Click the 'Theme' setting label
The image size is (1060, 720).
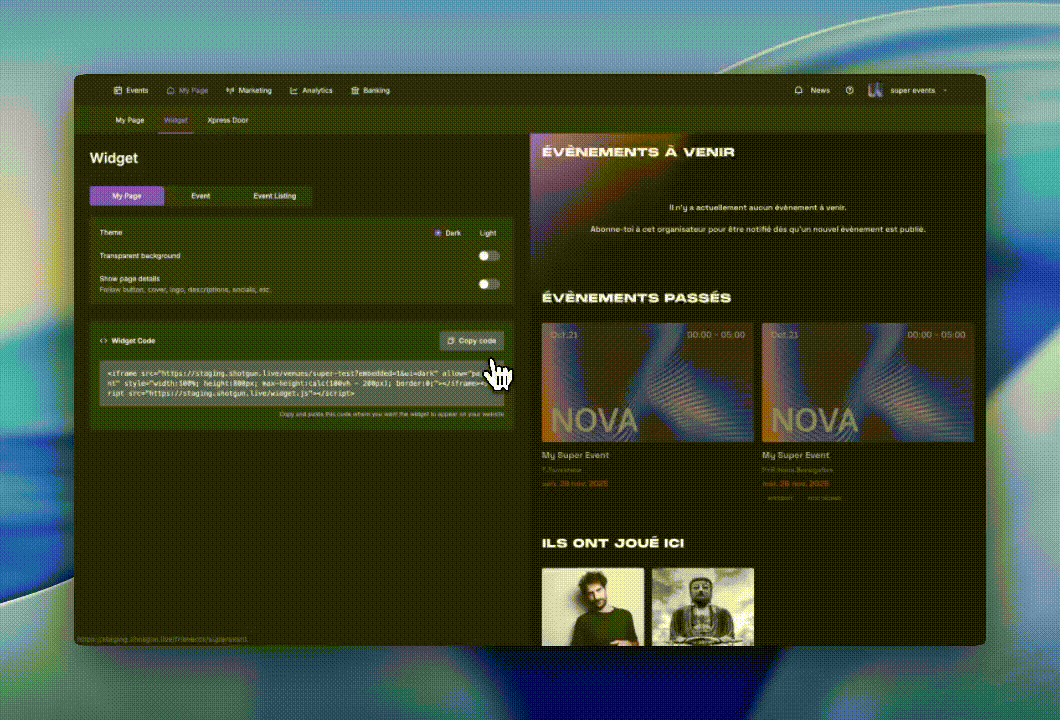coord(111,233)
